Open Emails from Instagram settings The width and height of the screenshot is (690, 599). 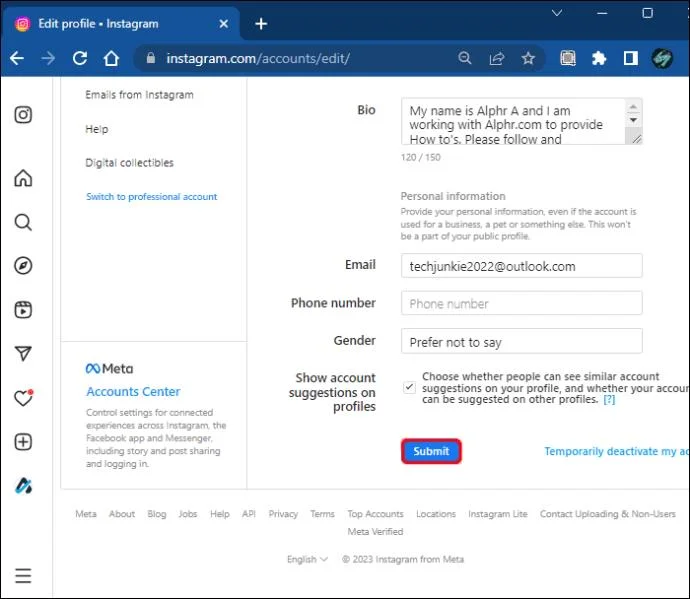click(x=139, y=95)
